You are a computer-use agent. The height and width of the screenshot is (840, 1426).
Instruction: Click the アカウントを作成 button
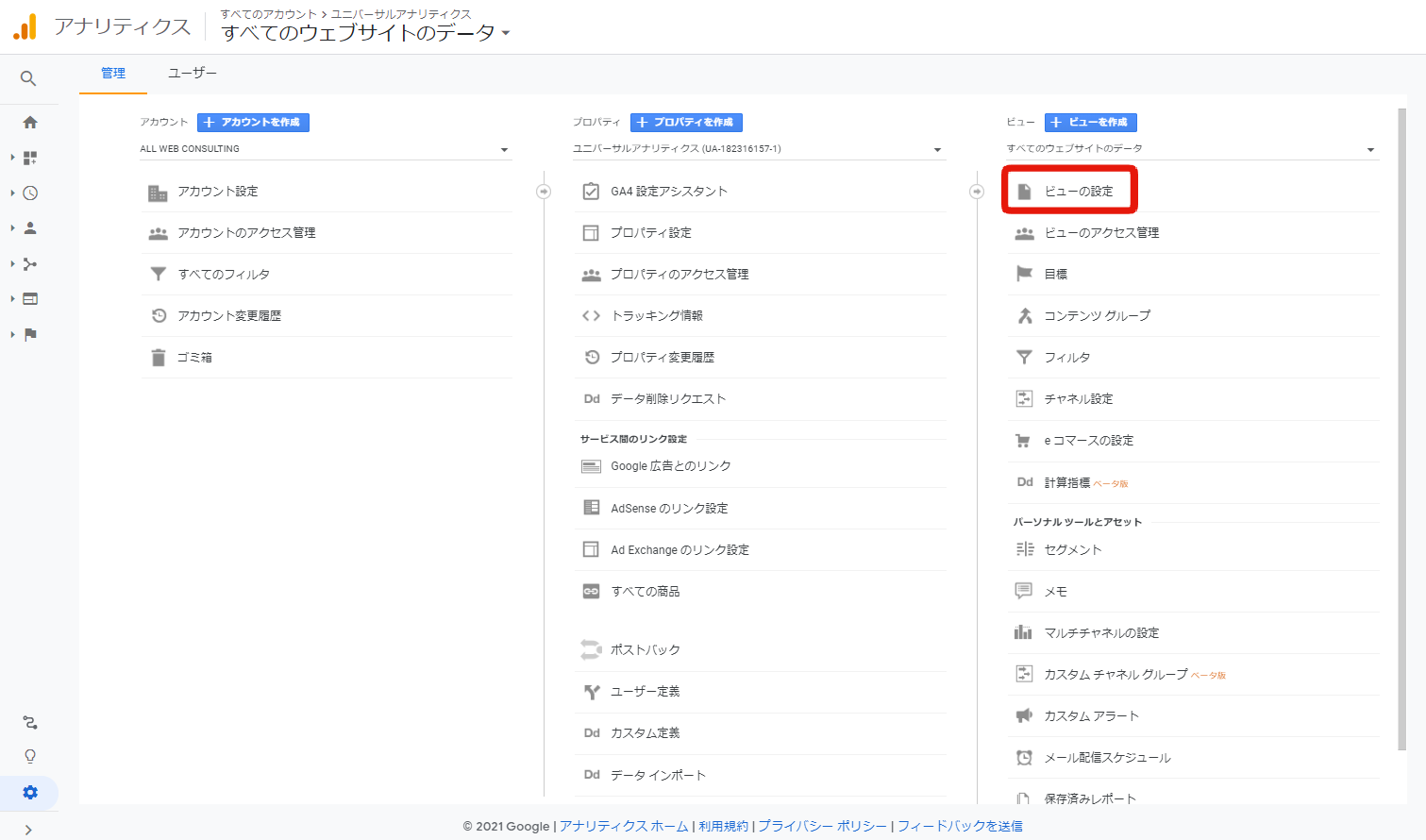(x=253, y=123)
